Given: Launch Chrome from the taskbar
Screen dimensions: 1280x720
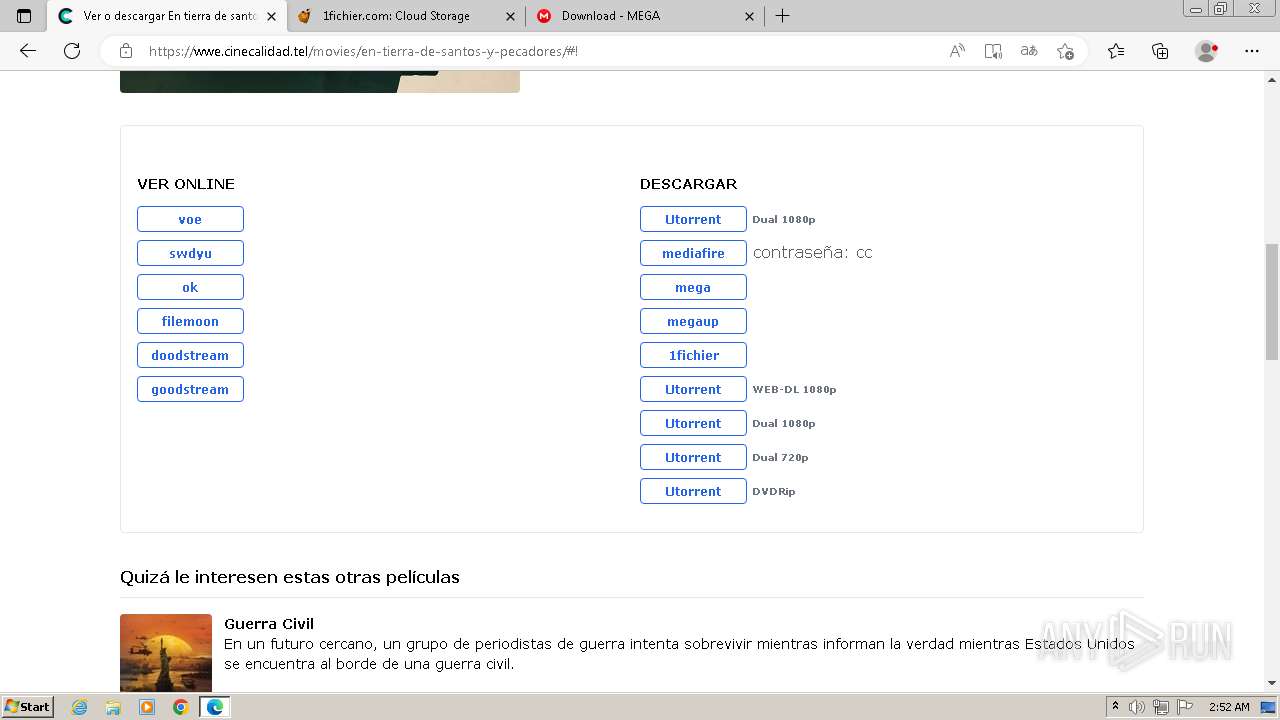Looking at the screenshot, I should tap(180, 707).
